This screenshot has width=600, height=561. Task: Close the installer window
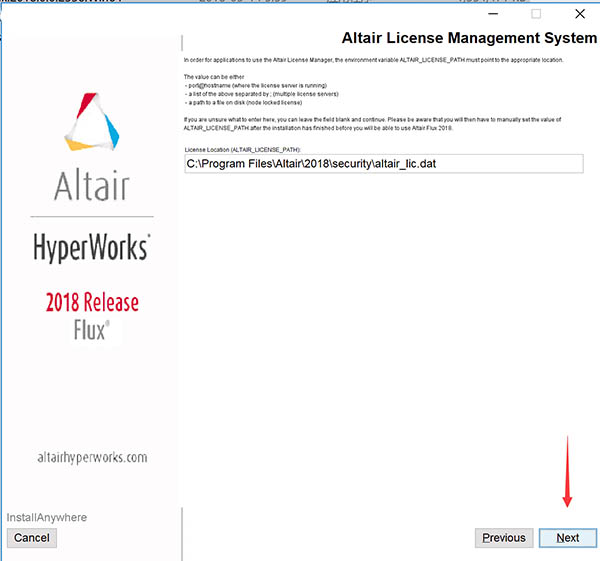point(580,14)
